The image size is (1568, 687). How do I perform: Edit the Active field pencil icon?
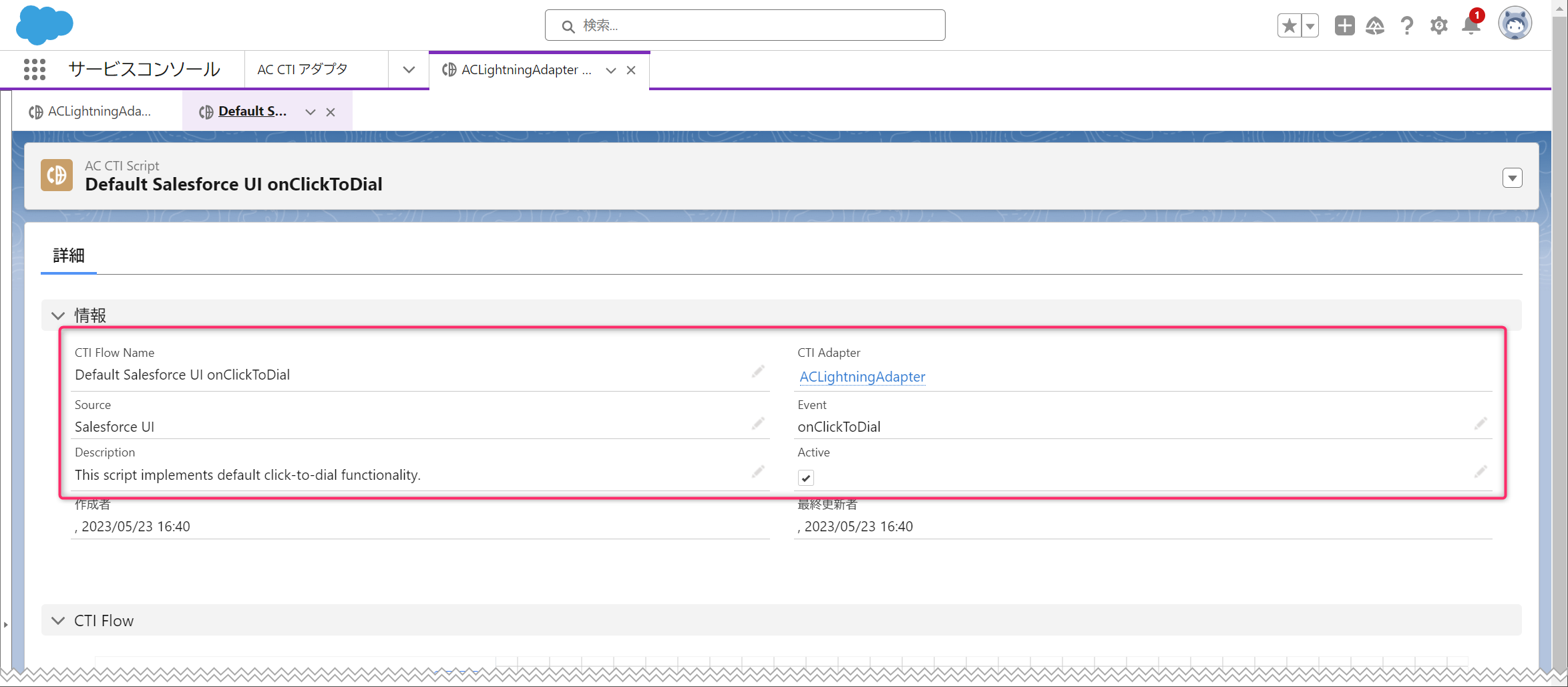click(1481, 472)
